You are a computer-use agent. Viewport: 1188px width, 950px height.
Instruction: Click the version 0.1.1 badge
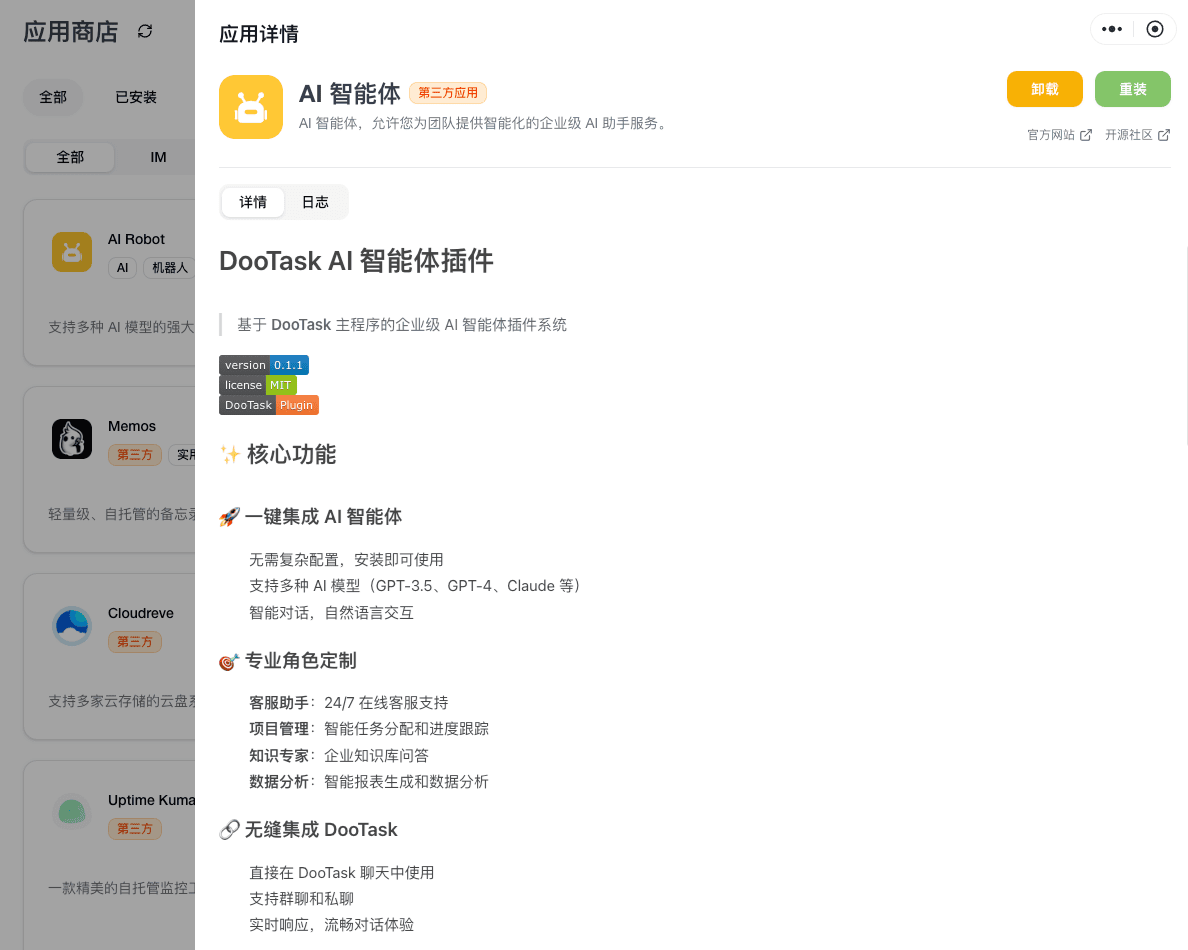point(264,365)
